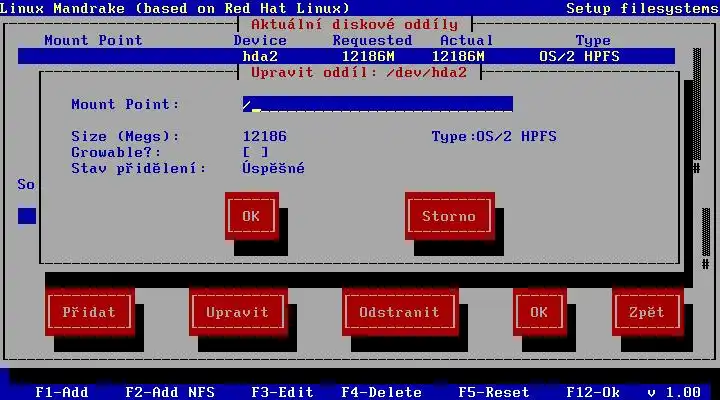Click the Mount Point column header
The height and width of the screenshot is (400, 720).
click(x=93, y=40)
